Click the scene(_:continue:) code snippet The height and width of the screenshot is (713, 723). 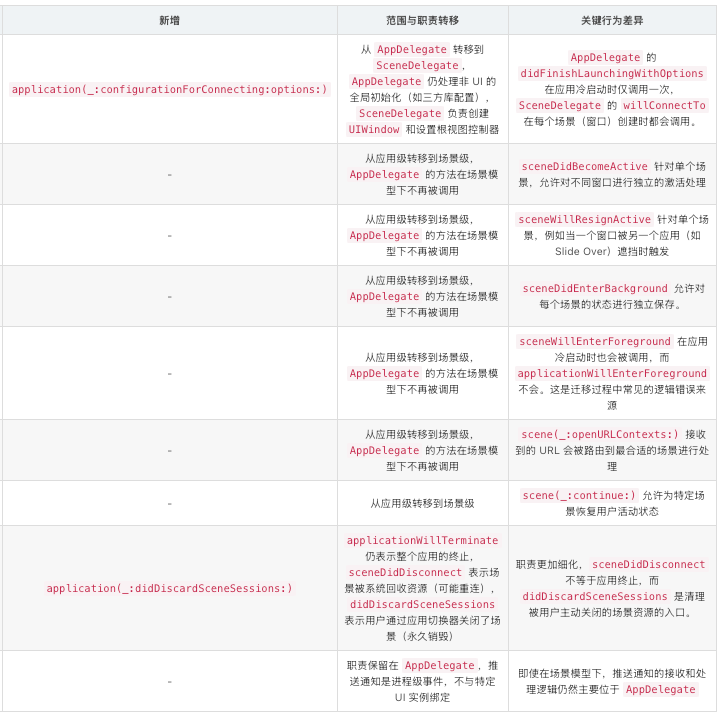[579, 495]
